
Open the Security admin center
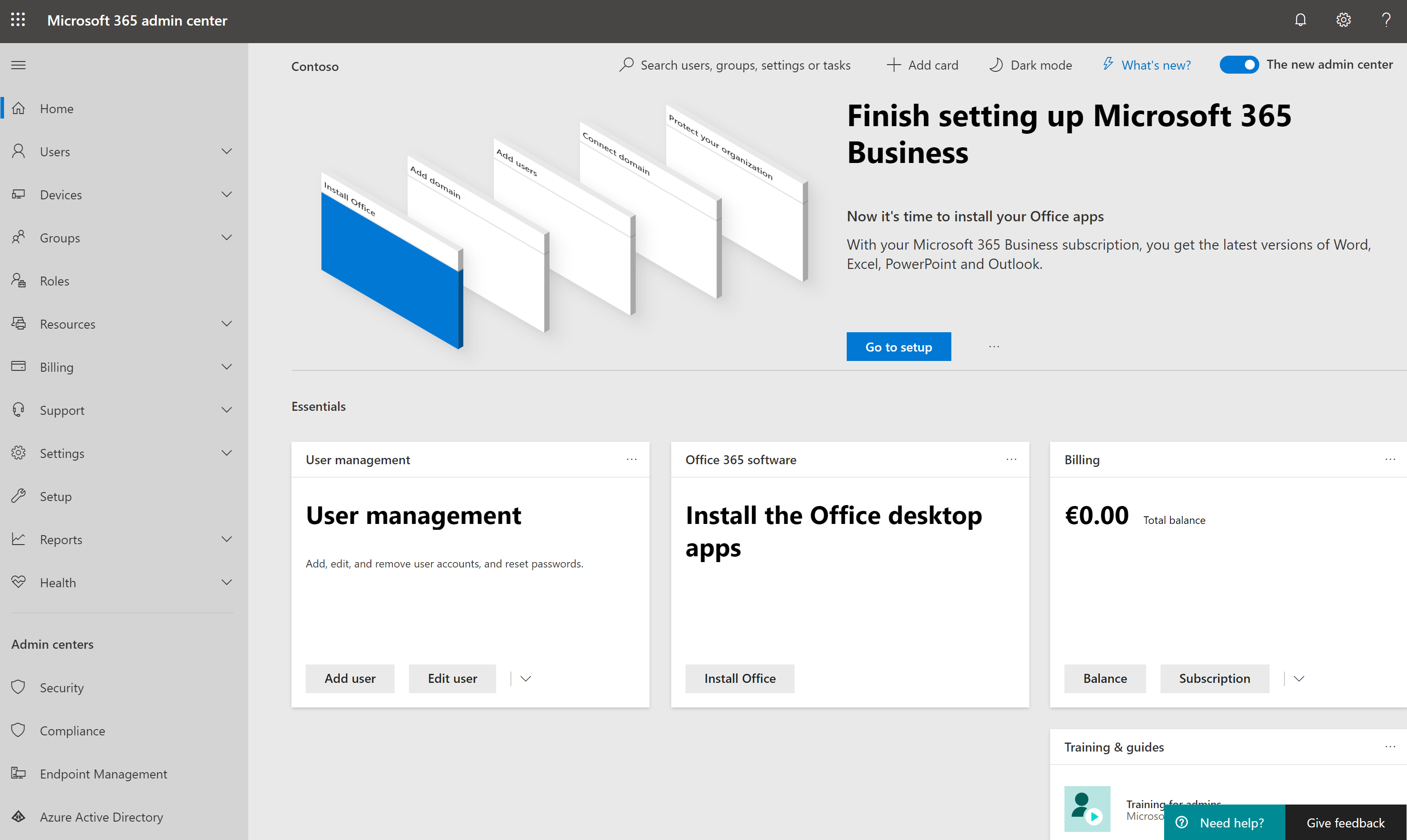point(123,688)
